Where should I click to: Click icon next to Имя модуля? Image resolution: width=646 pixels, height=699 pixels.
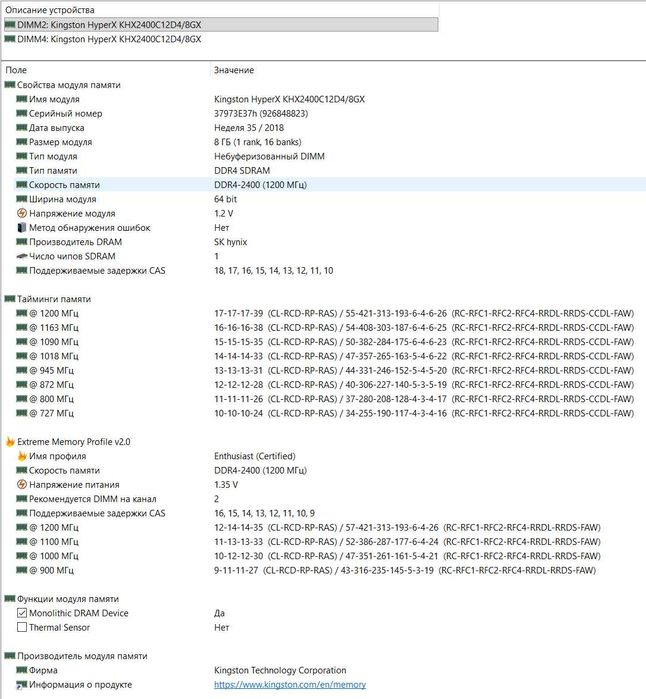tap(22, 99)
